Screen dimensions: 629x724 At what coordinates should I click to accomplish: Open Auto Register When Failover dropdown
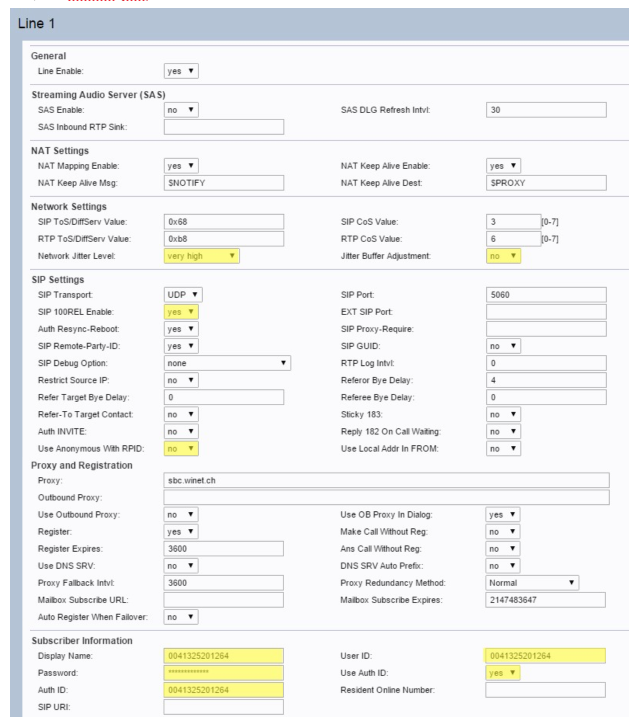(x=181, y=617)
